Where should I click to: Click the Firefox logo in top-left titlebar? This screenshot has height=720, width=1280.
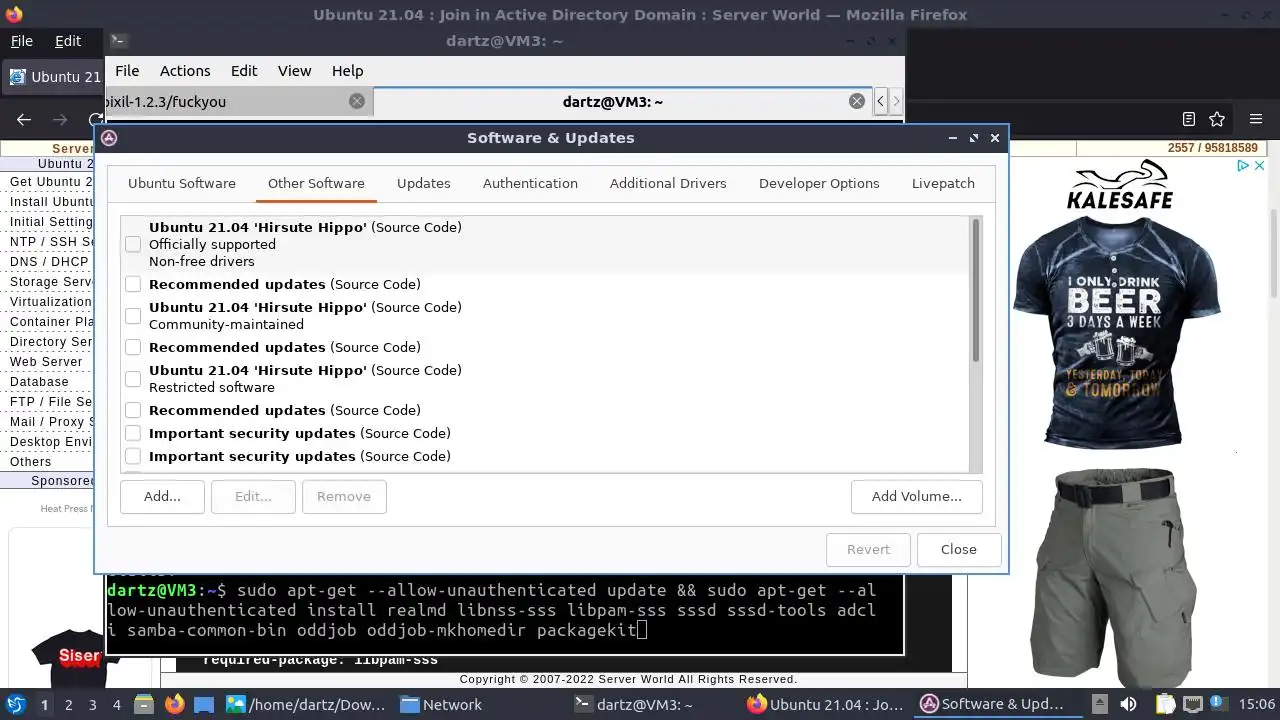[13, 14]
